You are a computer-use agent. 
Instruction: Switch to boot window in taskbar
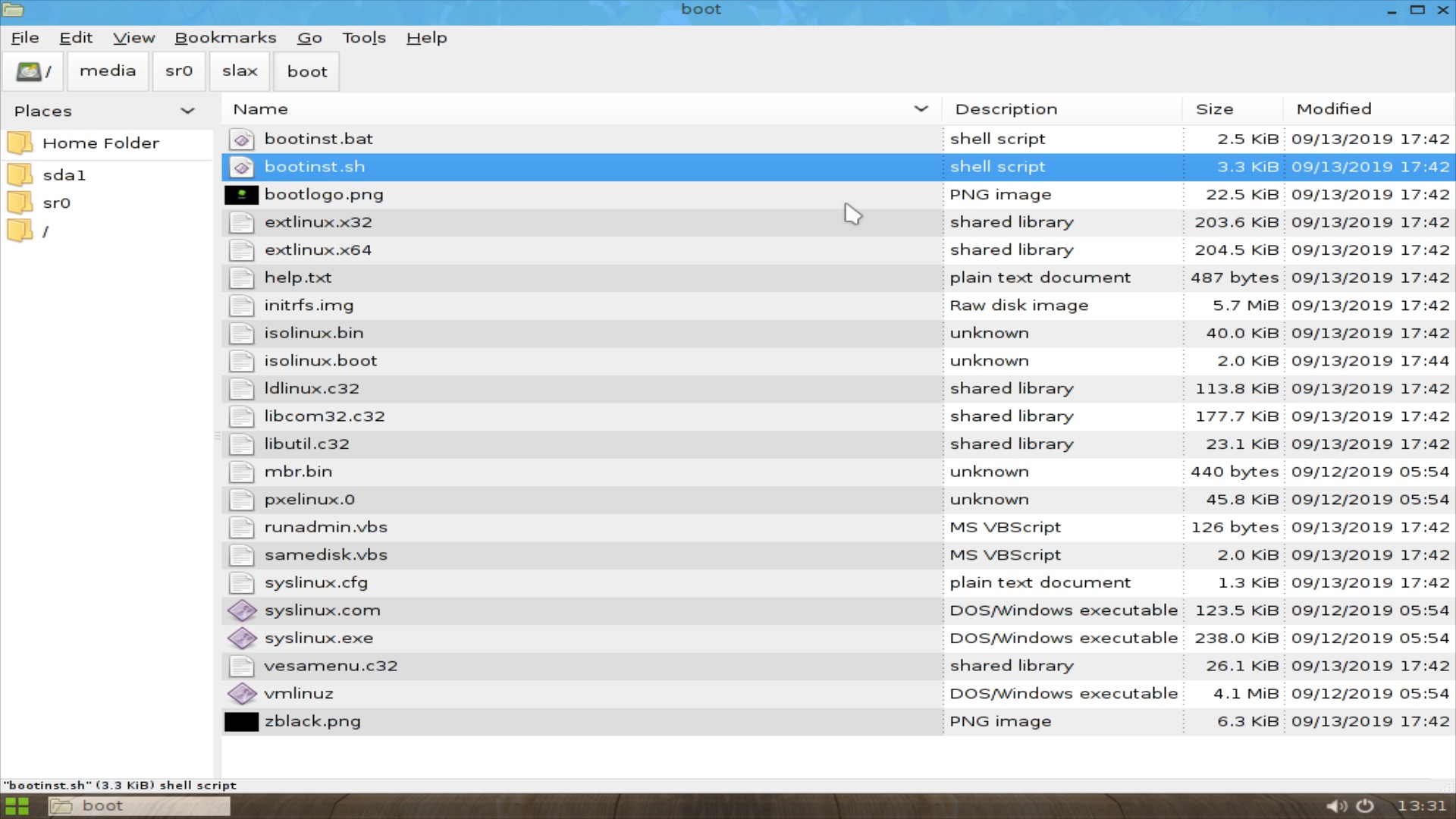[x=139, y=806]
